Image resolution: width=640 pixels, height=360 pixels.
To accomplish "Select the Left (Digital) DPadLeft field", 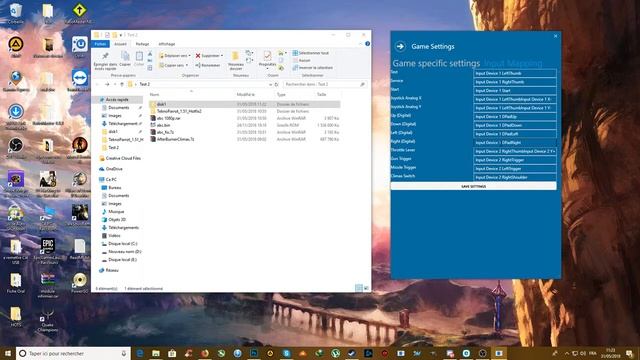I will pyautogui.click(x=515, y=134).
